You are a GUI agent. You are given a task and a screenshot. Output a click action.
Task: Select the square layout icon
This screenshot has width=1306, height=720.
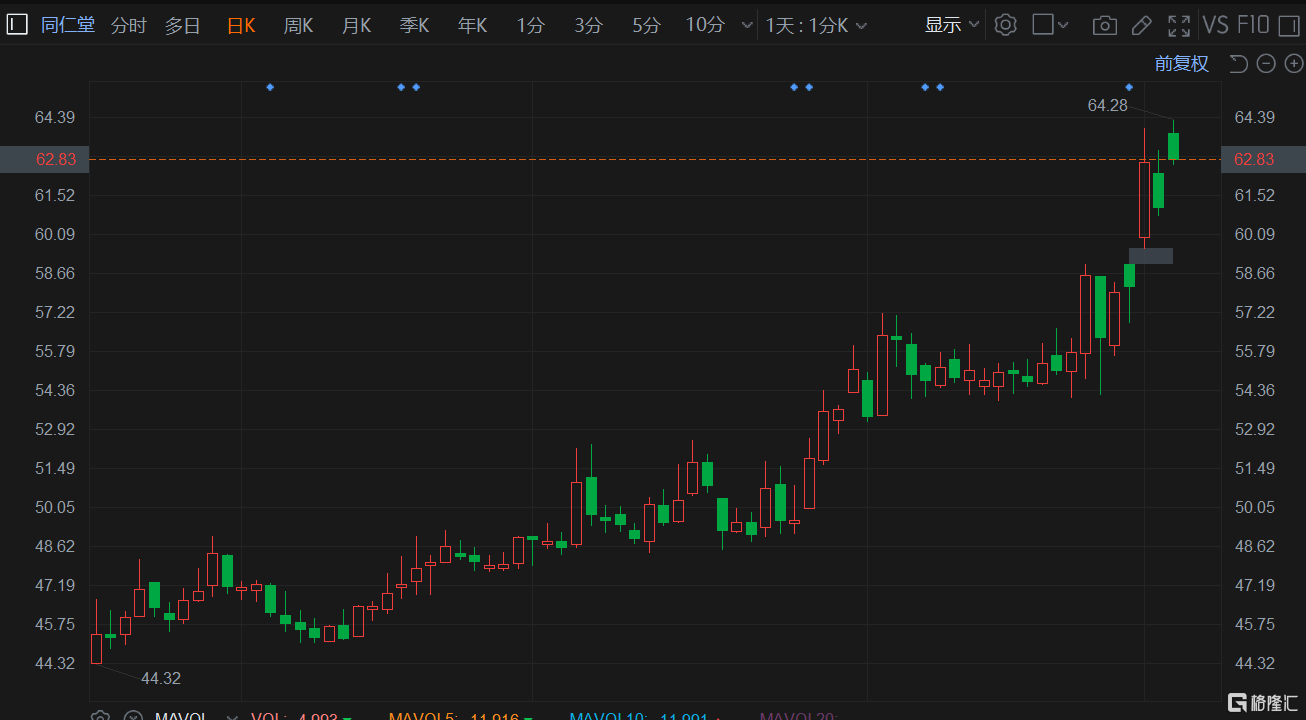pos(1043,25)
